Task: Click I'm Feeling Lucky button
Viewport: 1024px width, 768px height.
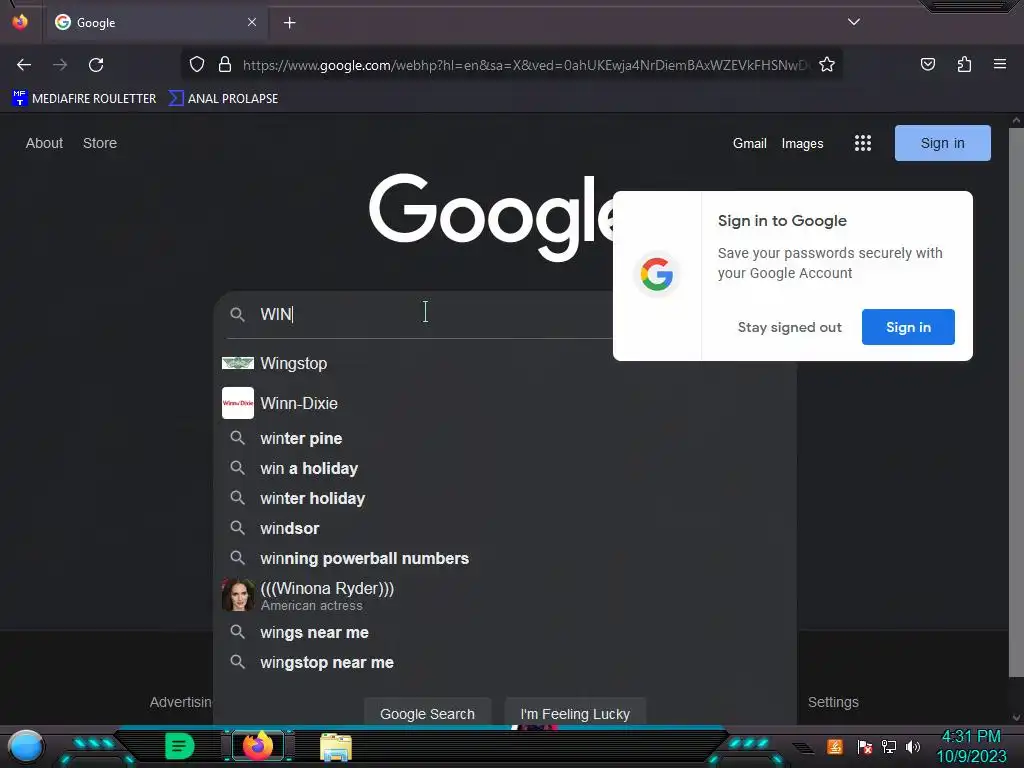Action: pos(575,714)
